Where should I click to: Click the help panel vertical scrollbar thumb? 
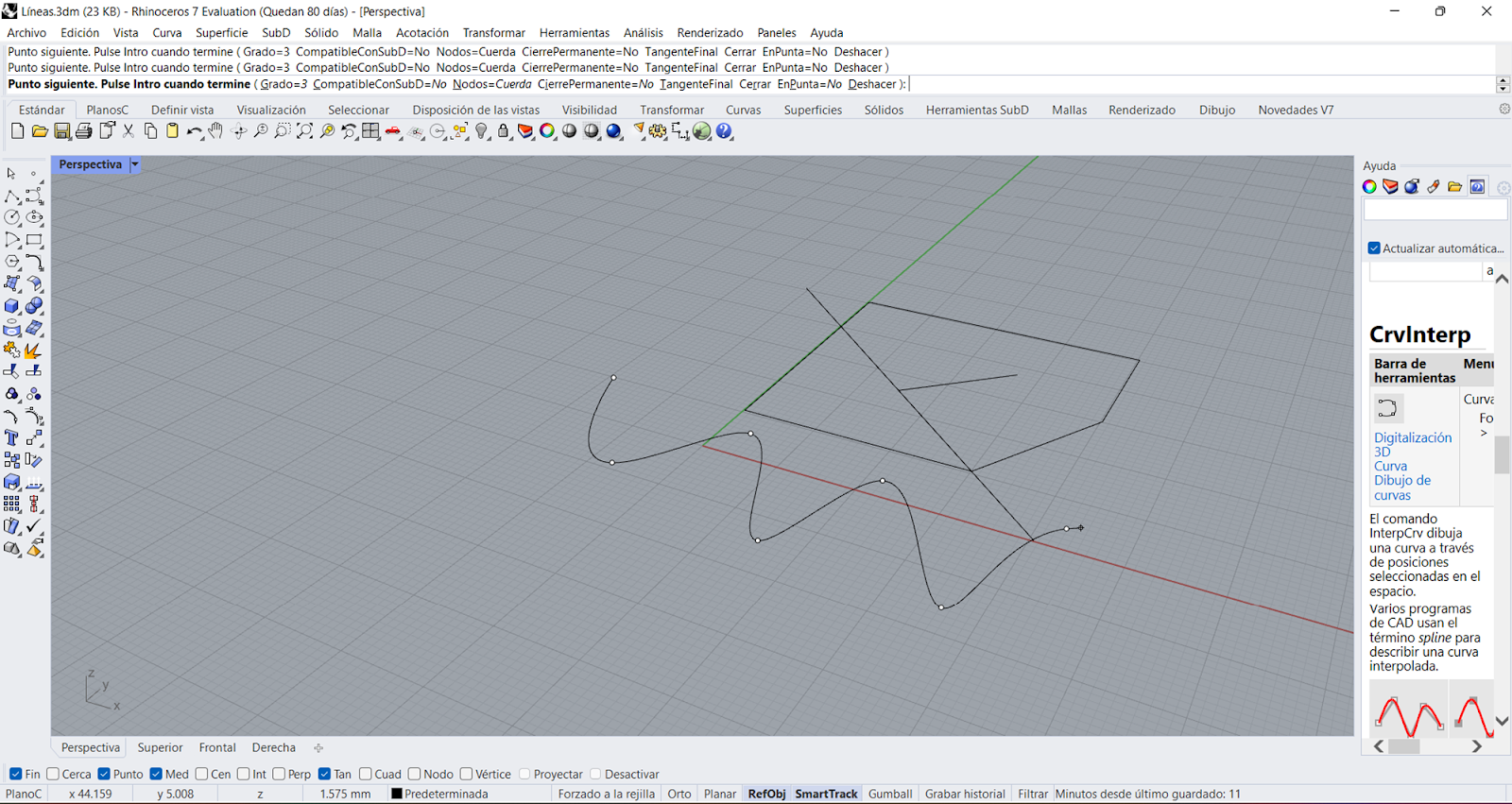pyautogui.click(x=1502, y=454)
